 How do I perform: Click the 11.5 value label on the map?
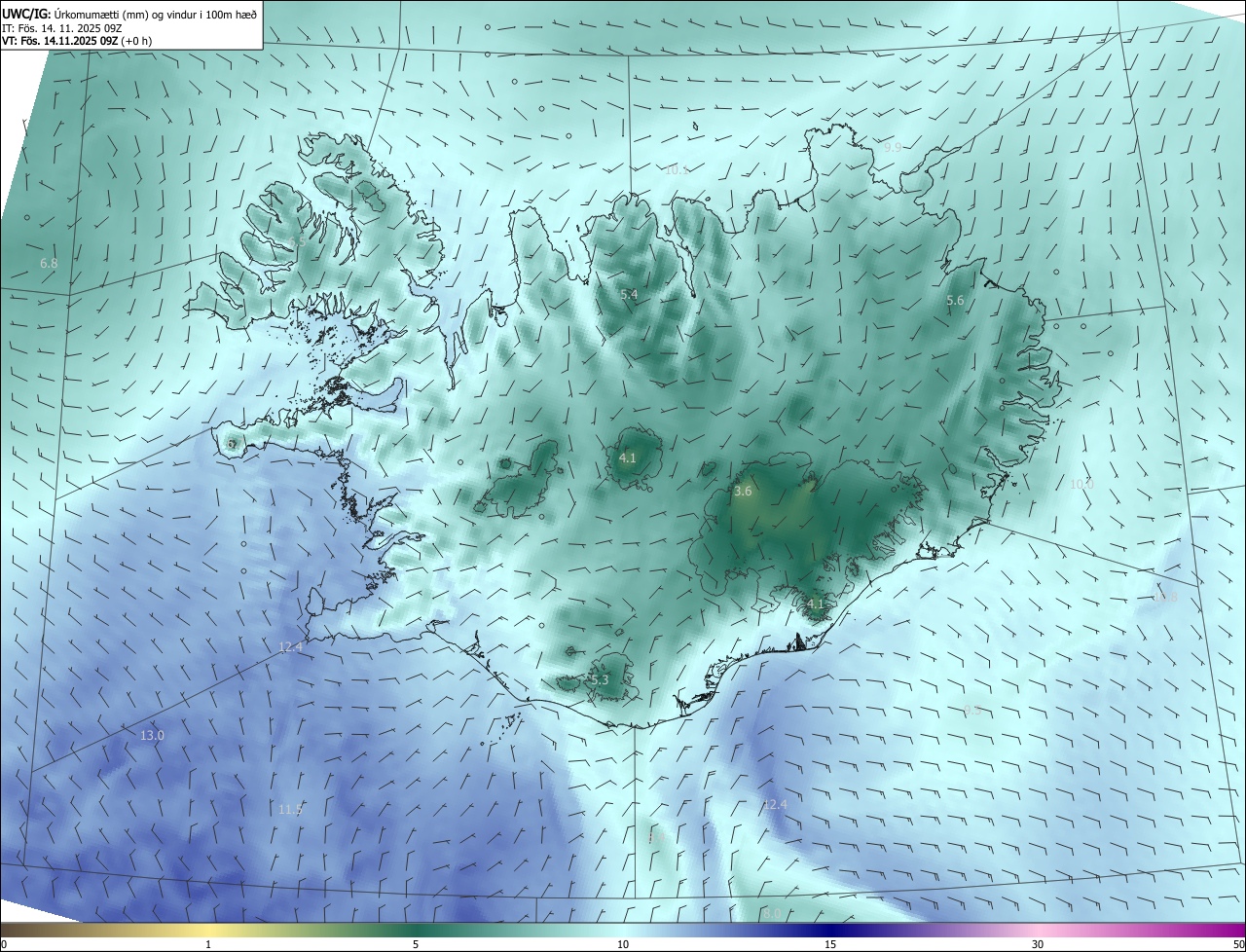click(290, 809)
